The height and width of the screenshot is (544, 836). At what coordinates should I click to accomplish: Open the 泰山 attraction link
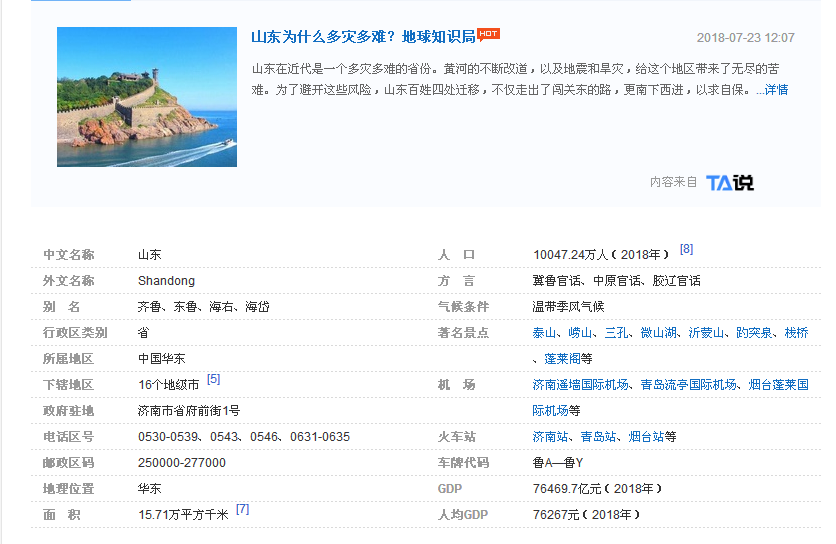point(544,333)
